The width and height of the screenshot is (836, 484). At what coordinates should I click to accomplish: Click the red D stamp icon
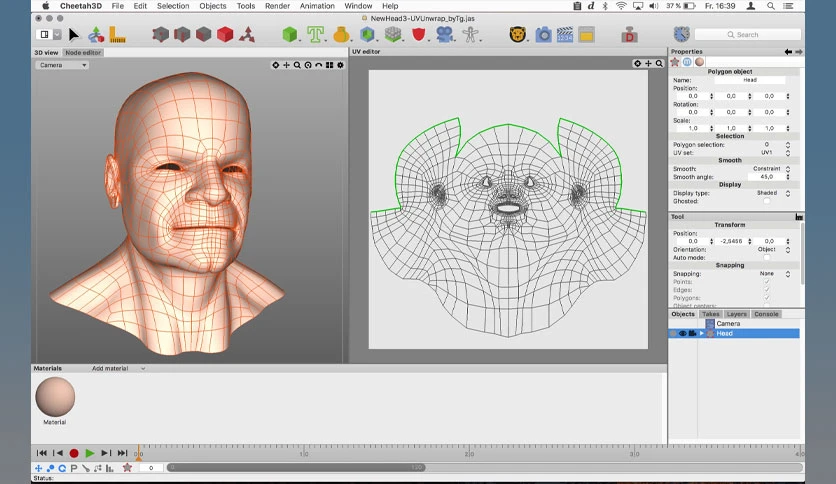point(630,35)
